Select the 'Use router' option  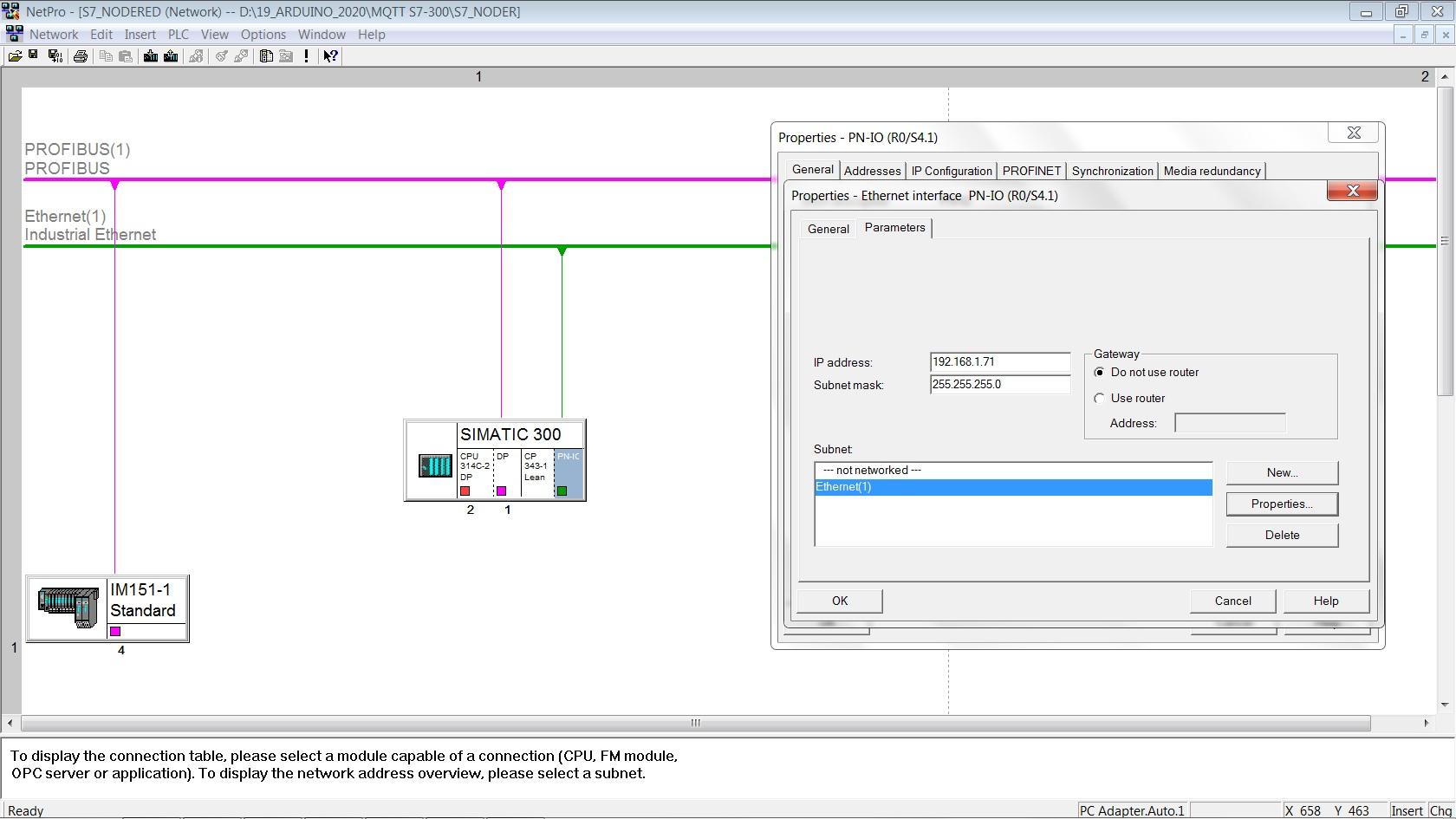tap(1130, 399)
